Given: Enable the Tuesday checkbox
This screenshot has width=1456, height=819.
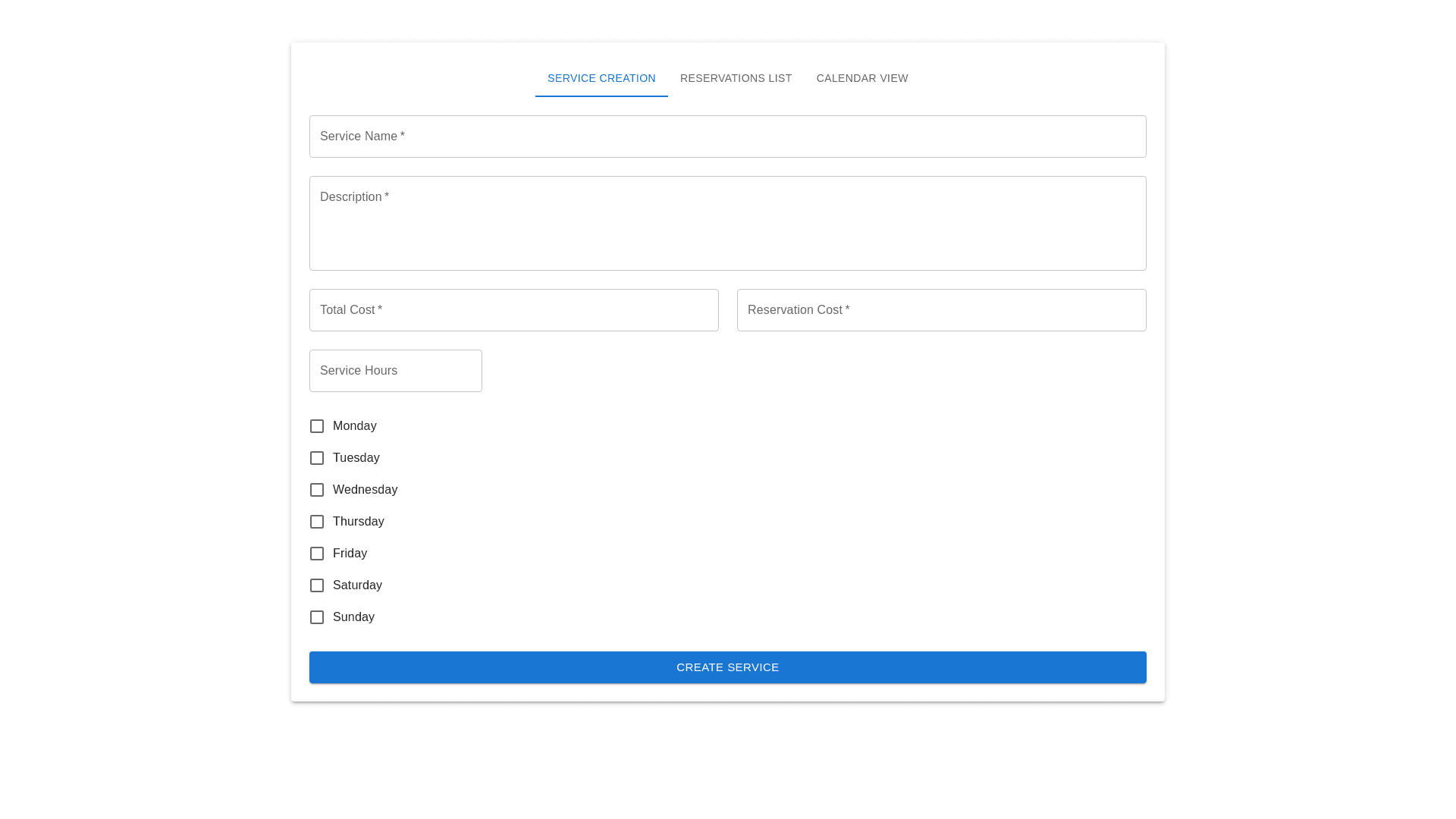Looking at the screenshot, I should pos(317,458).
